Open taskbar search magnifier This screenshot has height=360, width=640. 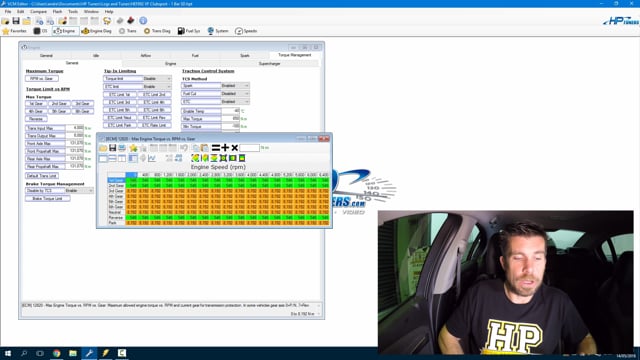pos(24,353)
